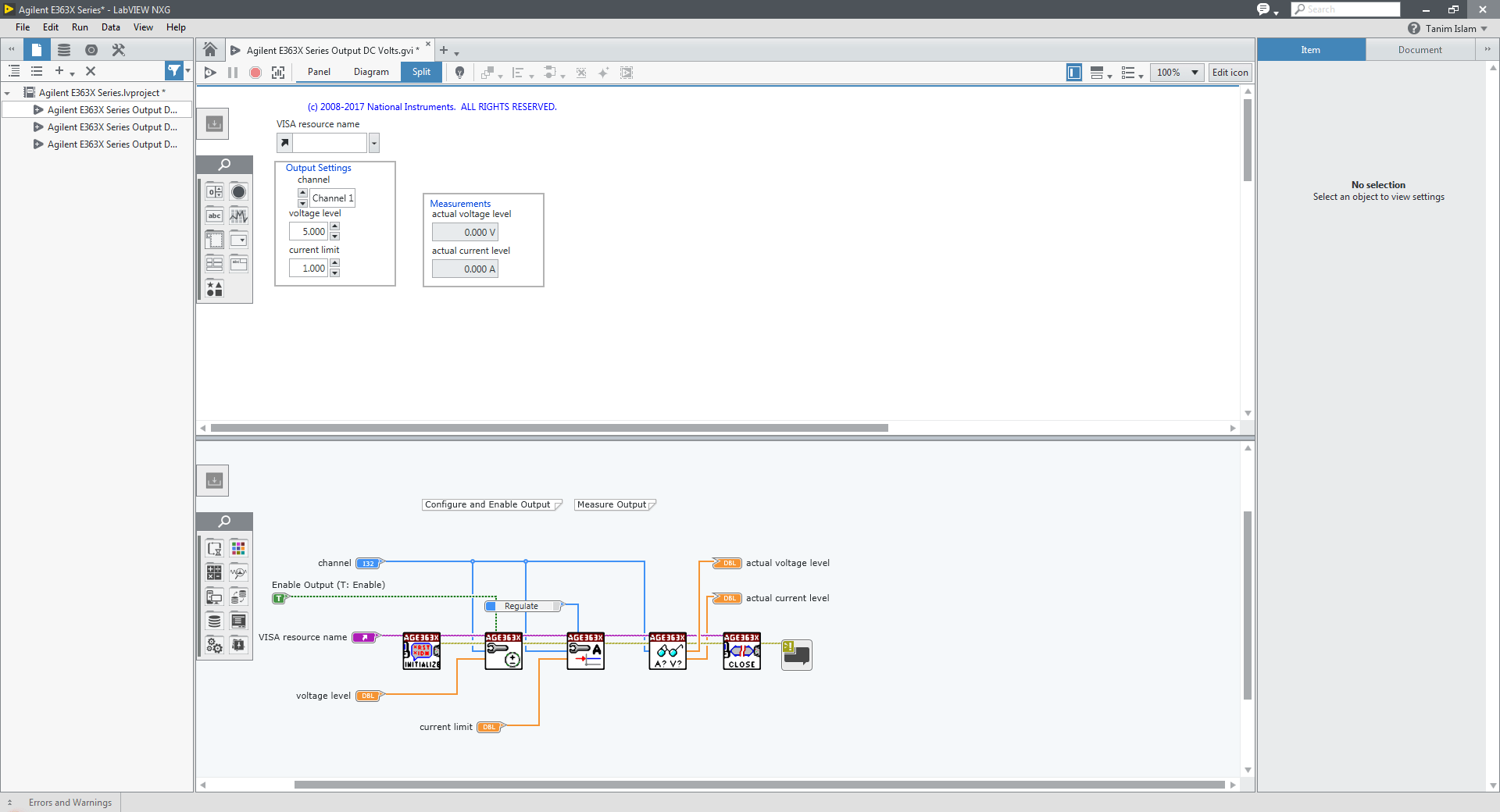The image size is (1500, 812).
Task: Increase the voltage level value
Action: (x=335, y=226)
